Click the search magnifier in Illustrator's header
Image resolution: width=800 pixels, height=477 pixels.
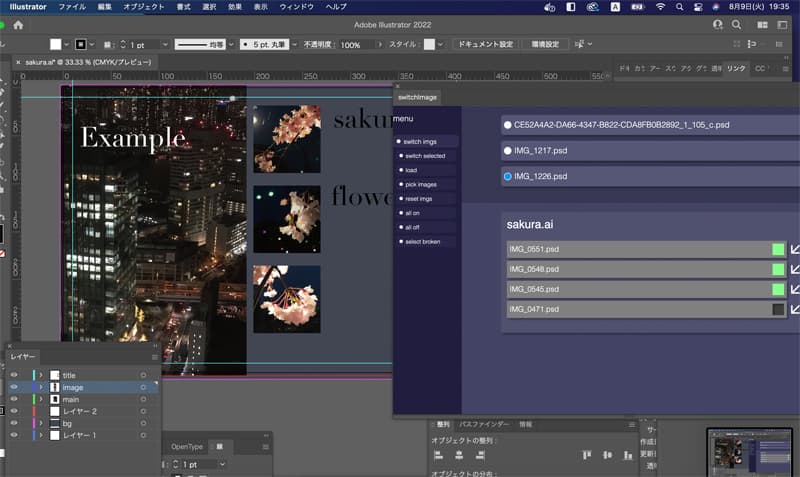pyautogui.click(x=736, y=25)
